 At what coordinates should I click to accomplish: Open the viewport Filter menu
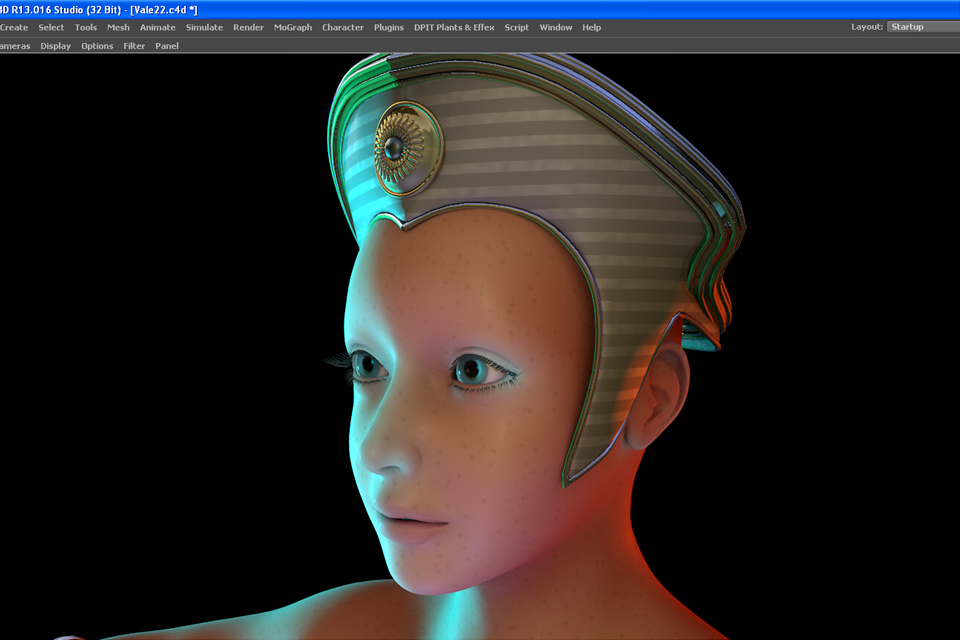134,46
